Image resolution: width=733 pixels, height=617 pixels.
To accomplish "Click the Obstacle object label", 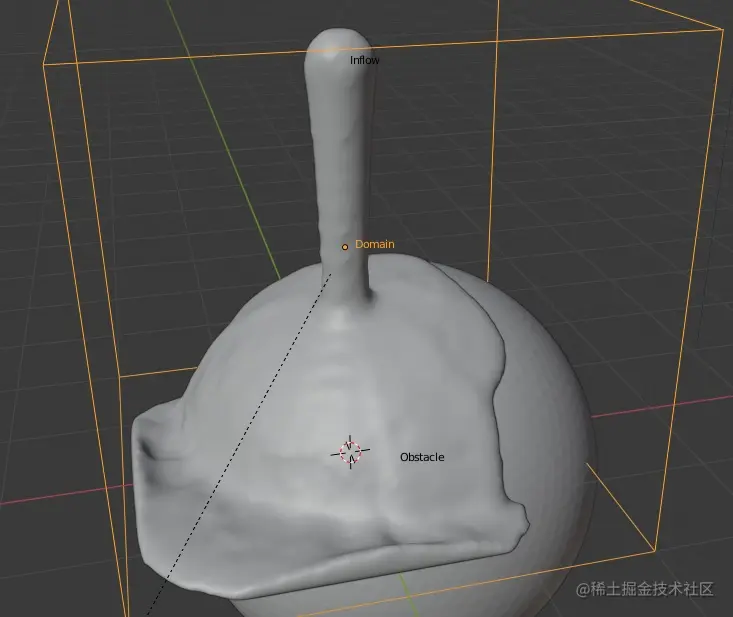I will click(422, 457).
